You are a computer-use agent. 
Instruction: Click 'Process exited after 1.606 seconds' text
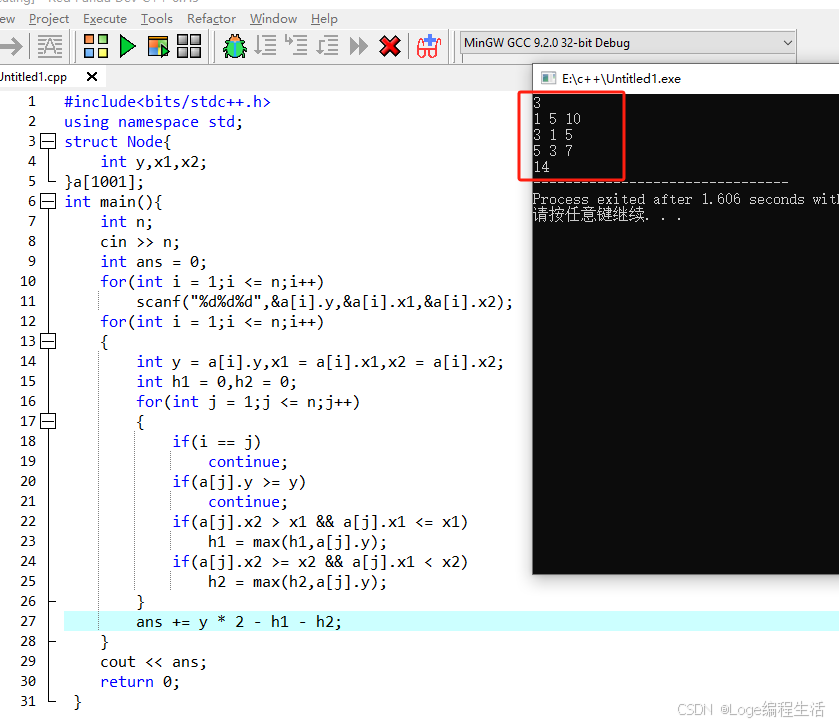coord(668,199)
